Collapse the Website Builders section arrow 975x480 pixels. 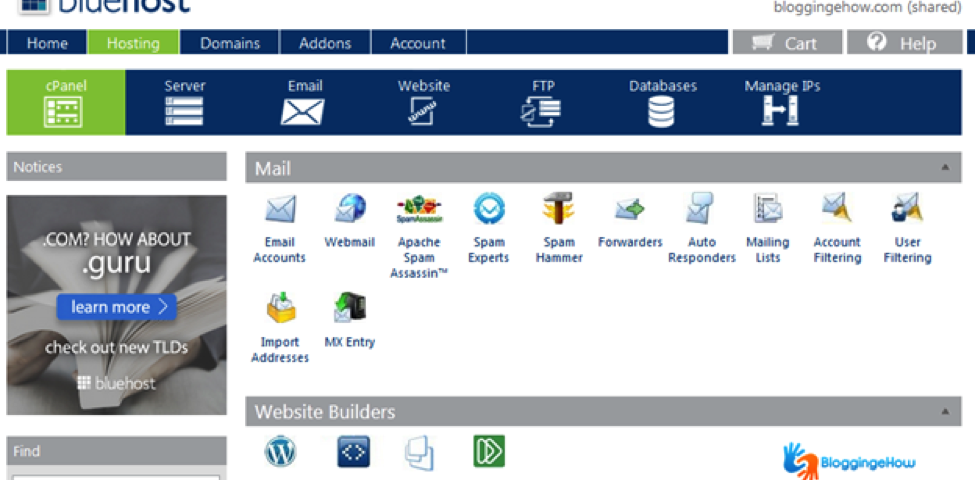pos(945,411)
